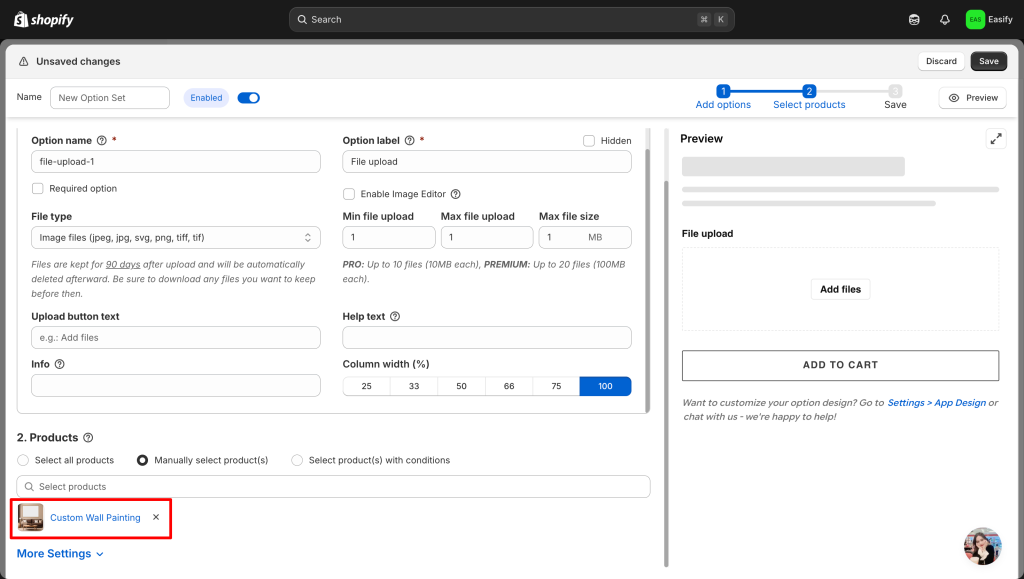Click help icon beside Products heading
The image size is (1024, 579).
88,438
